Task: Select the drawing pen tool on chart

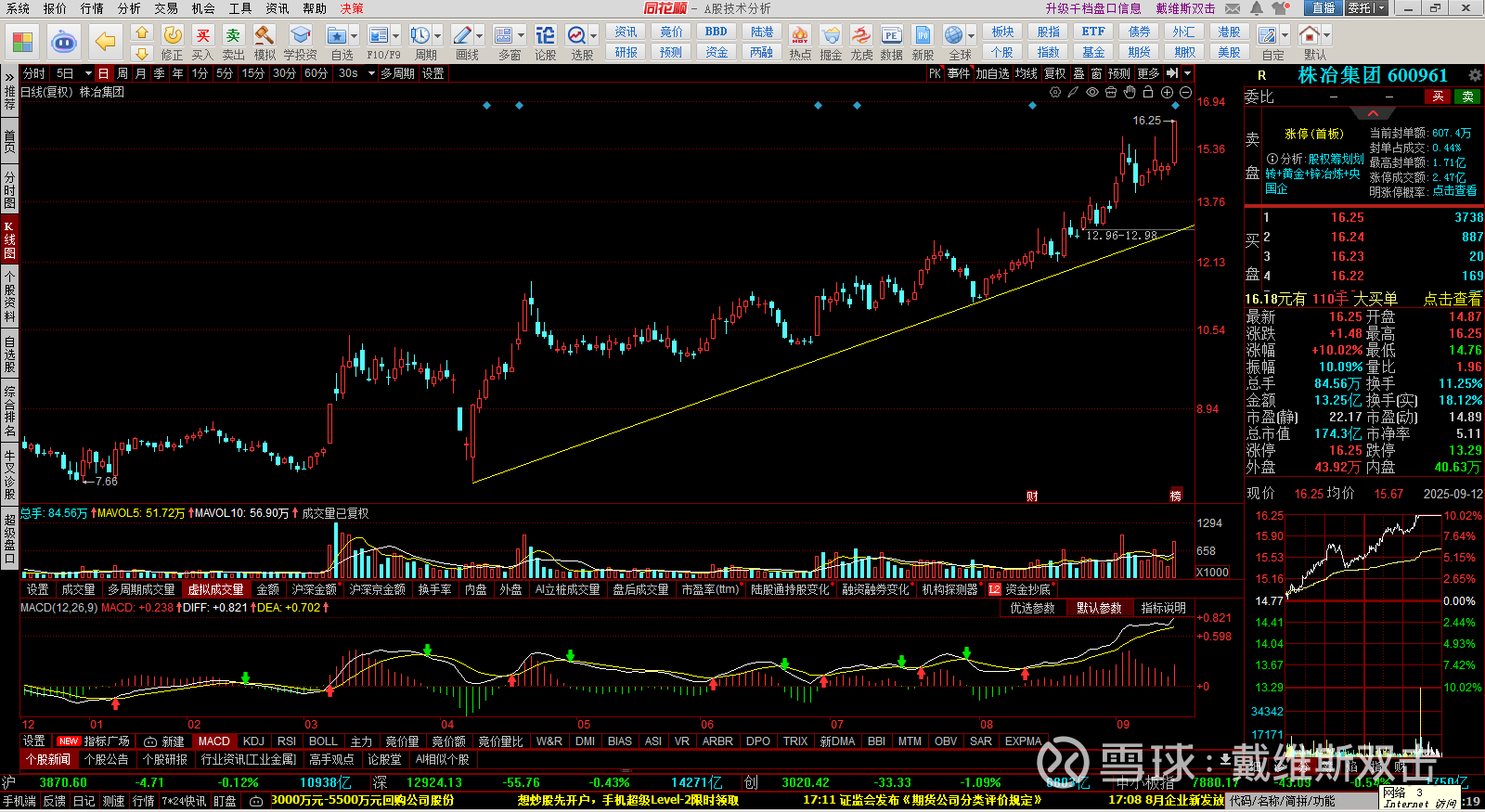Action: [1074, 92]
